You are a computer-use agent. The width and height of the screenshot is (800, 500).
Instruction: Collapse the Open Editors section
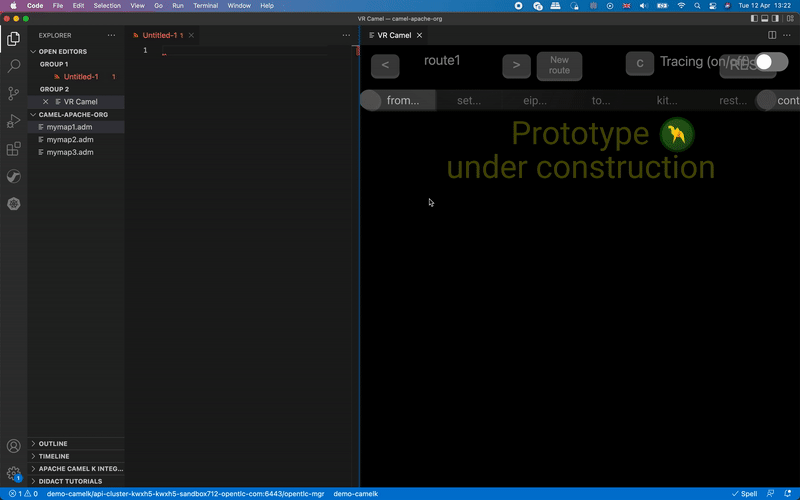point(62,52)
